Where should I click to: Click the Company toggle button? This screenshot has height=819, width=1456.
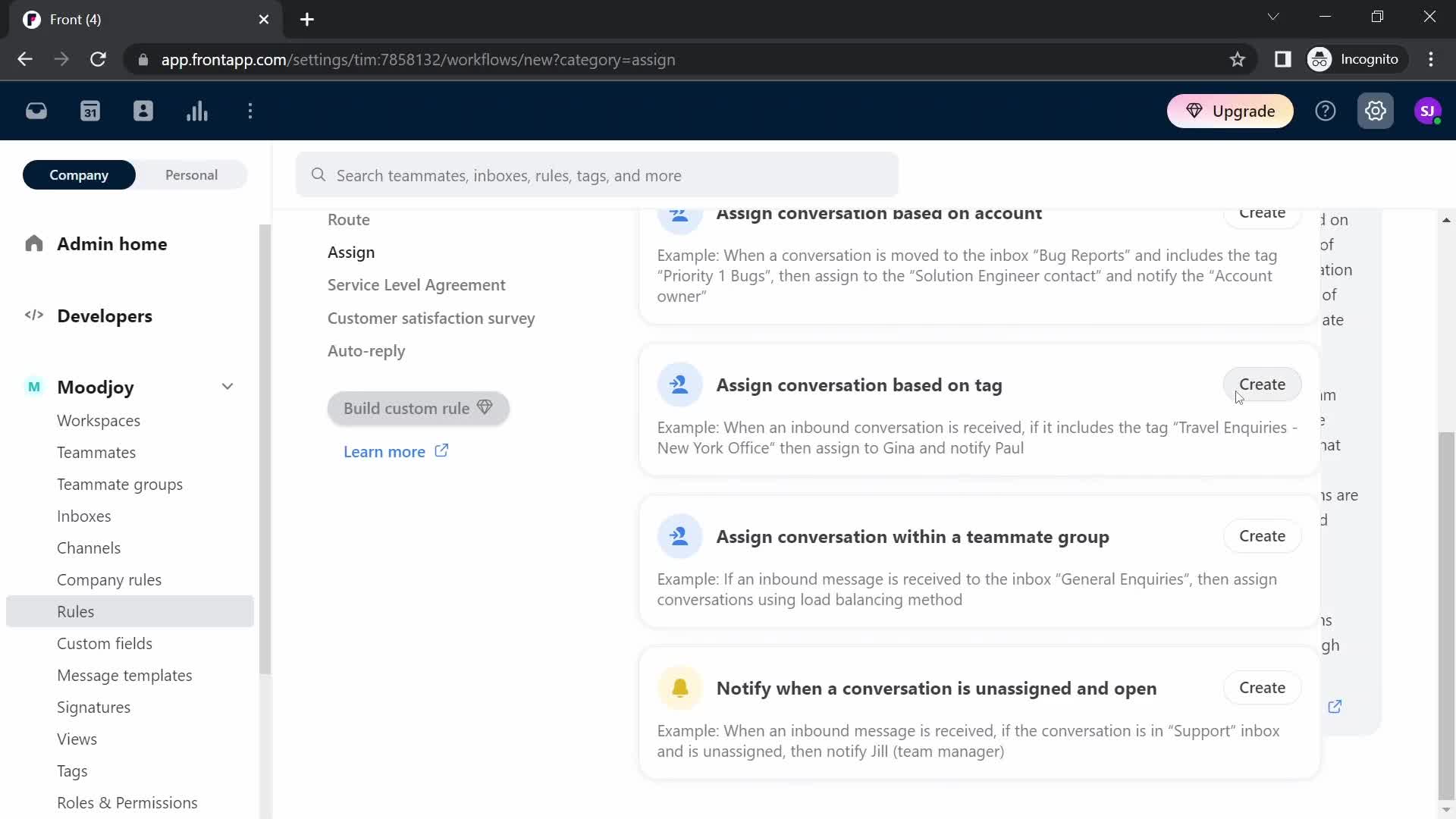coord(79,175)
